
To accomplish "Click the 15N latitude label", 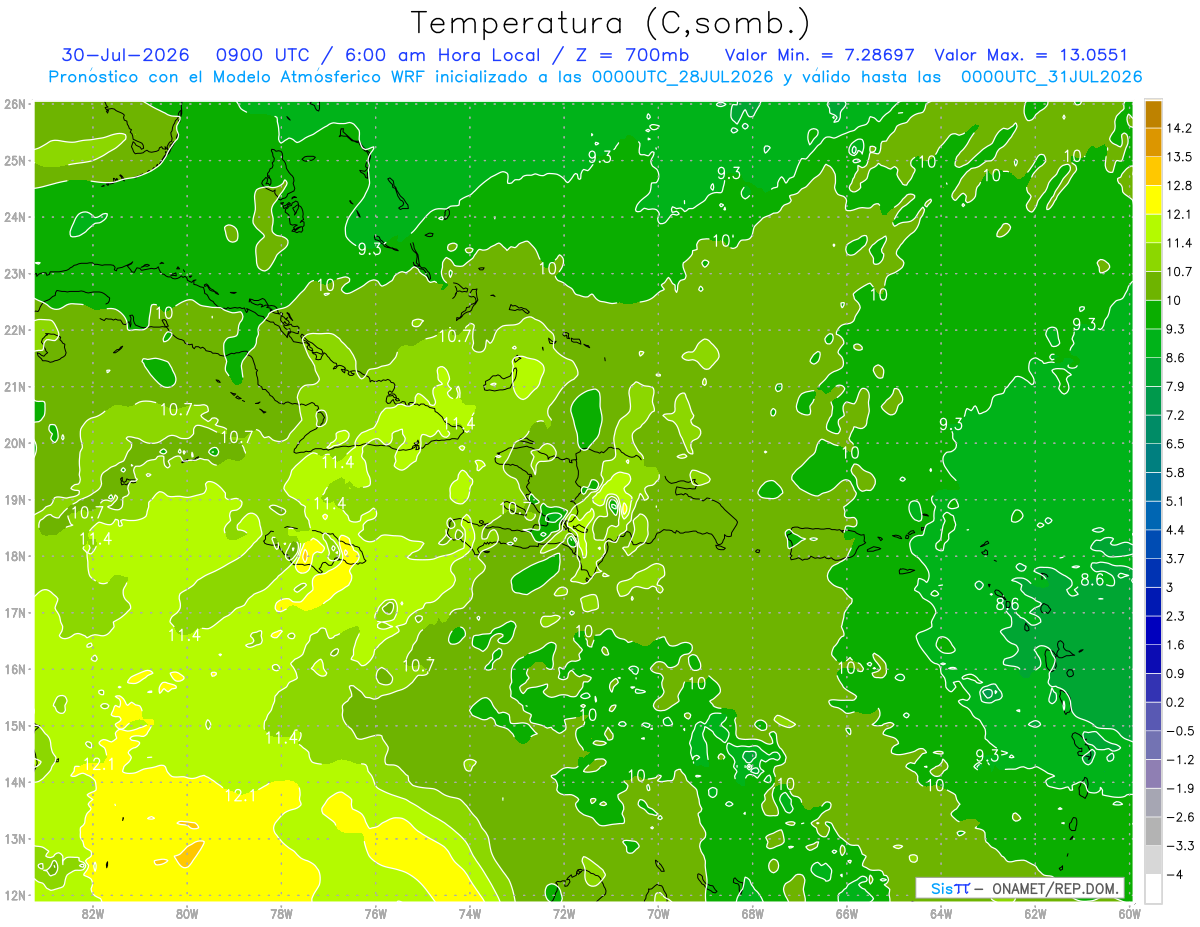I will (15, 725).
